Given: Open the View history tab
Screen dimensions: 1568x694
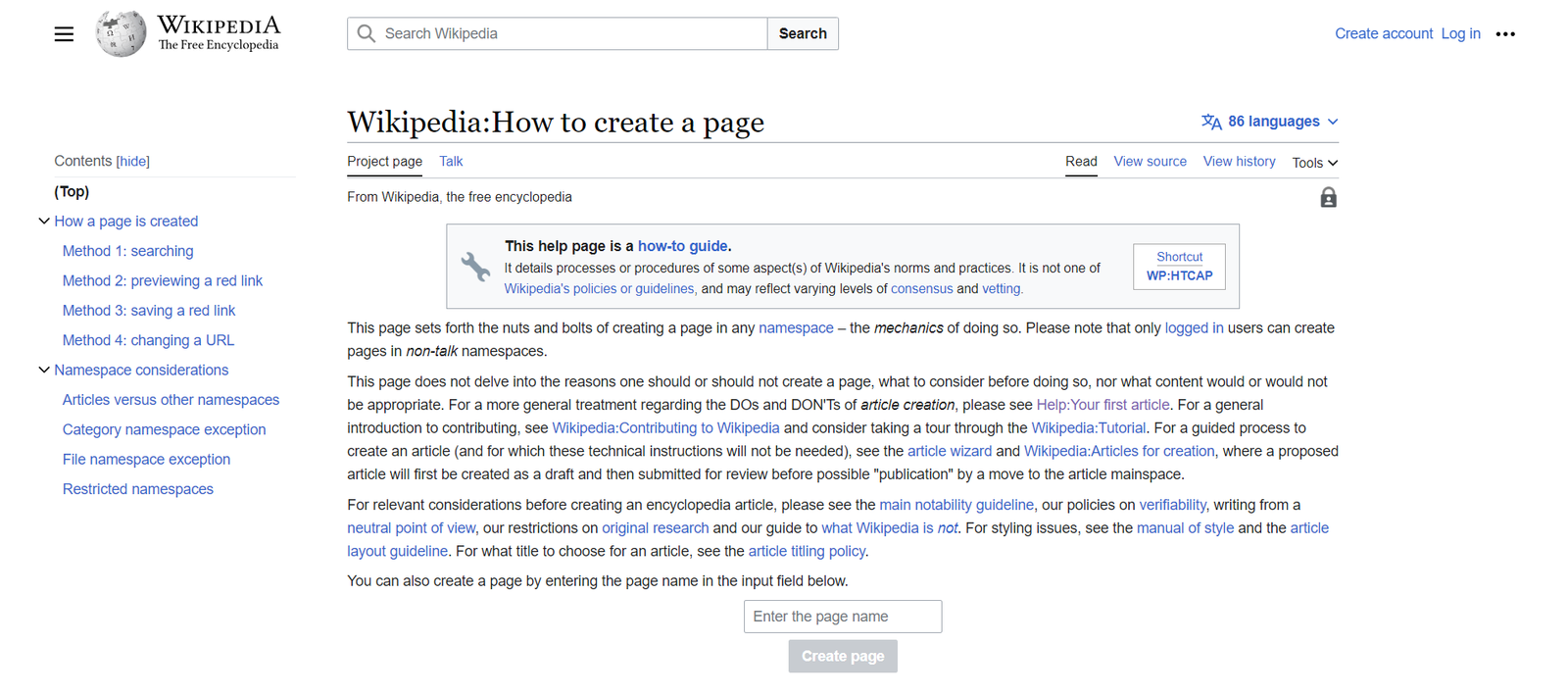Looking at the screenshot, I should point(1239,162).
